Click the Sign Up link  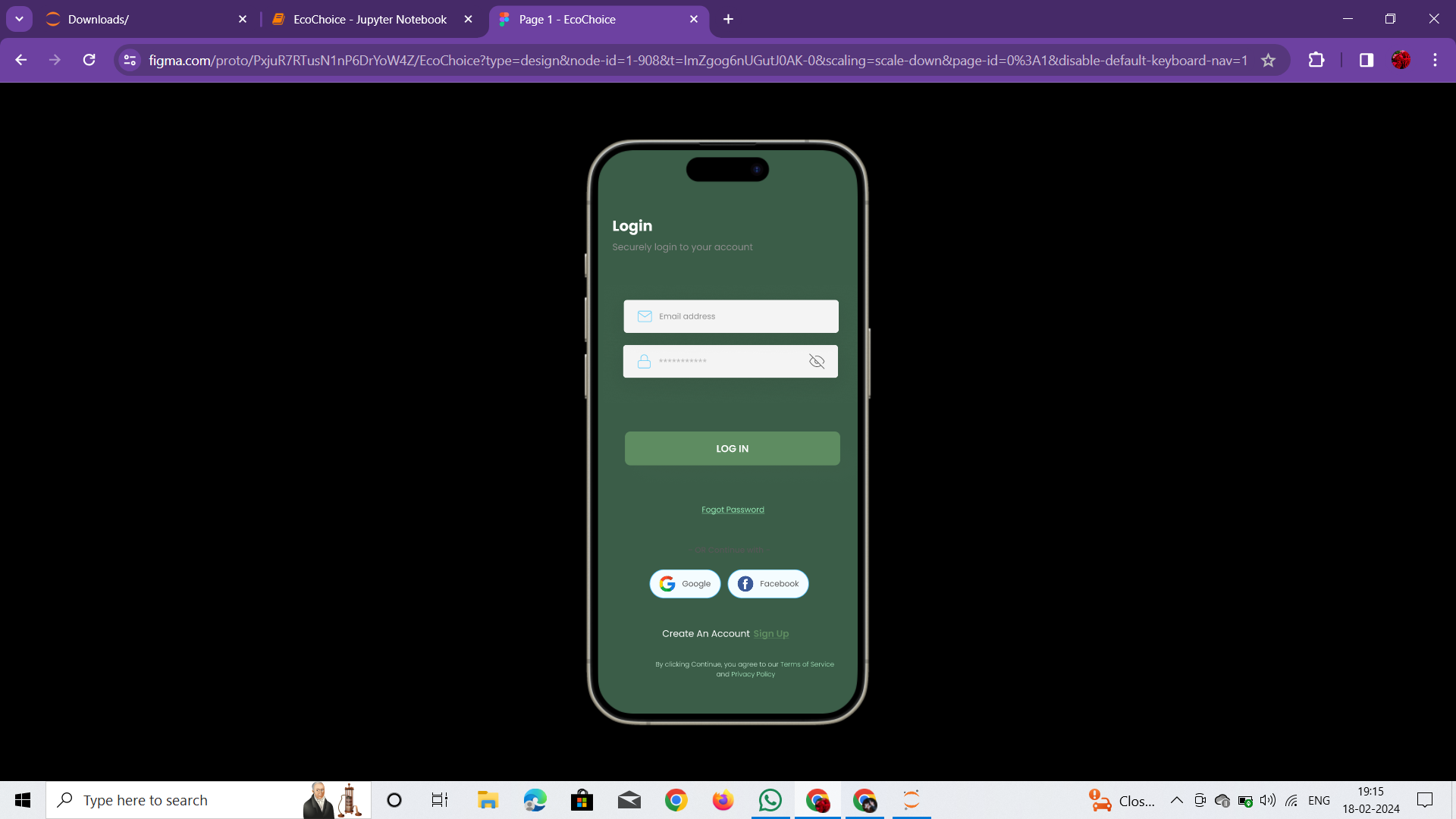[x=770, y=634]
